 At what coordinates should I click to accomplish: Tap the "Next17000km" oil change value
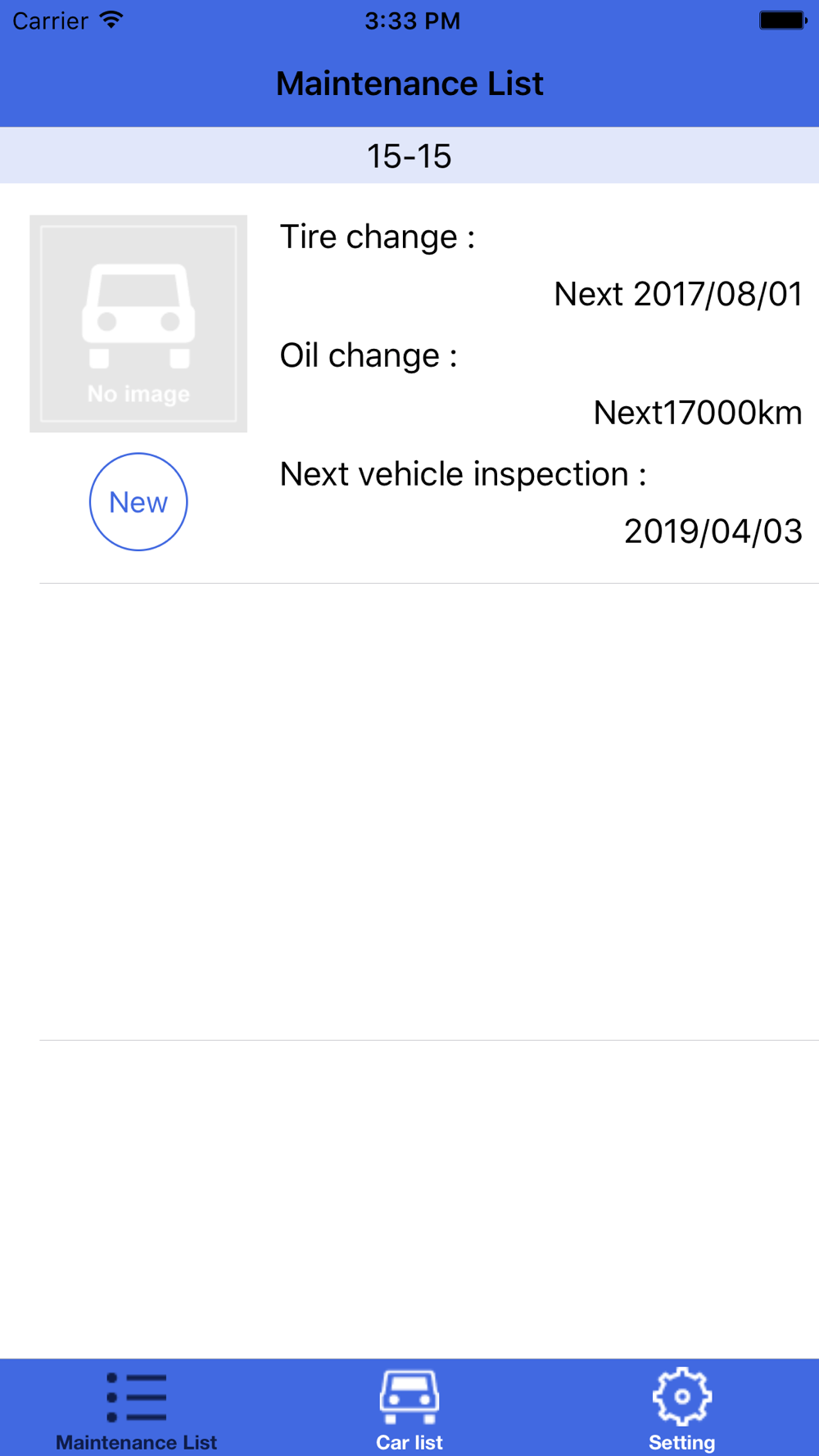tap(698, 413)
